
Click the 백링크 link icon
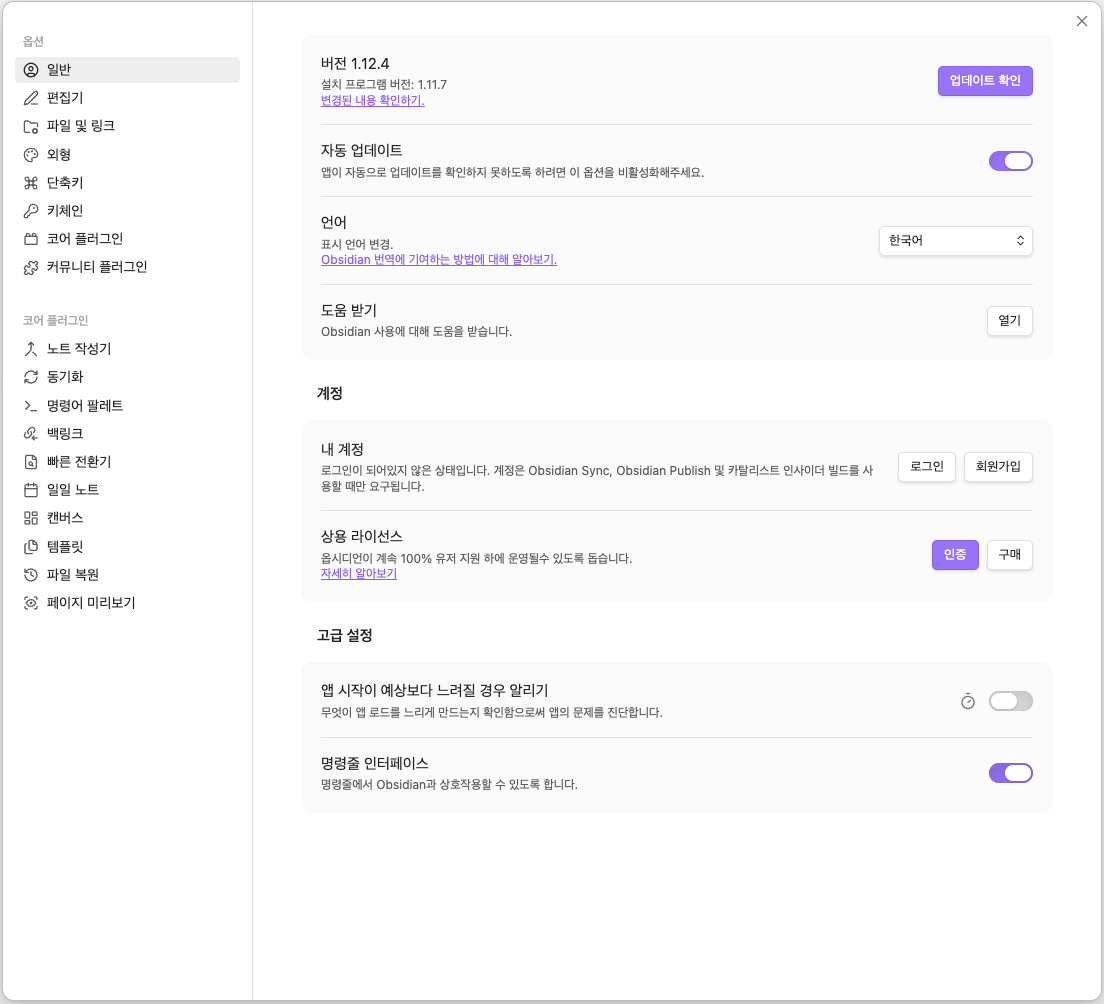[31, 434]
